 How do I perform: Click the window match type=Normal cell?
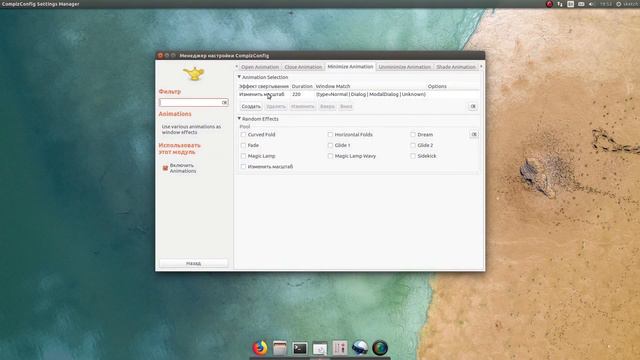pos(371,94)
